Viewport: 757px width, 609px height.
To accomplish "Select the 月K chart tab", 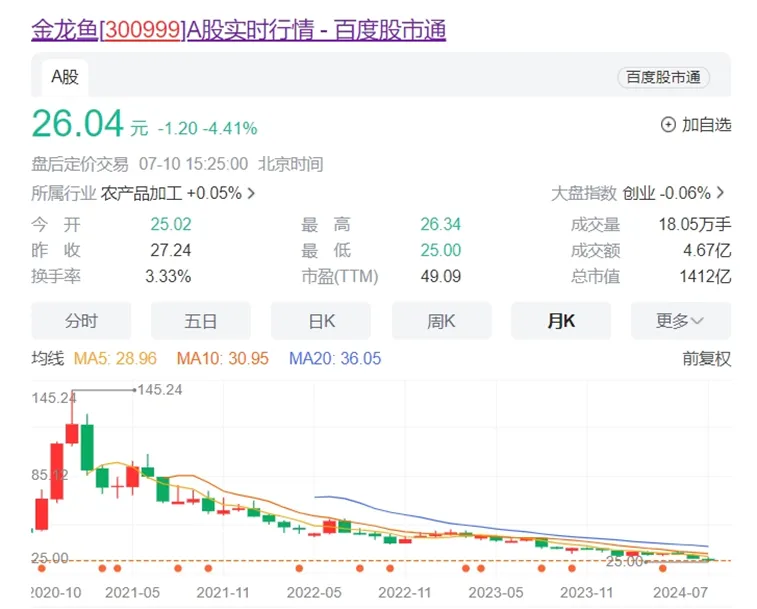I will [x=561, y=321].
